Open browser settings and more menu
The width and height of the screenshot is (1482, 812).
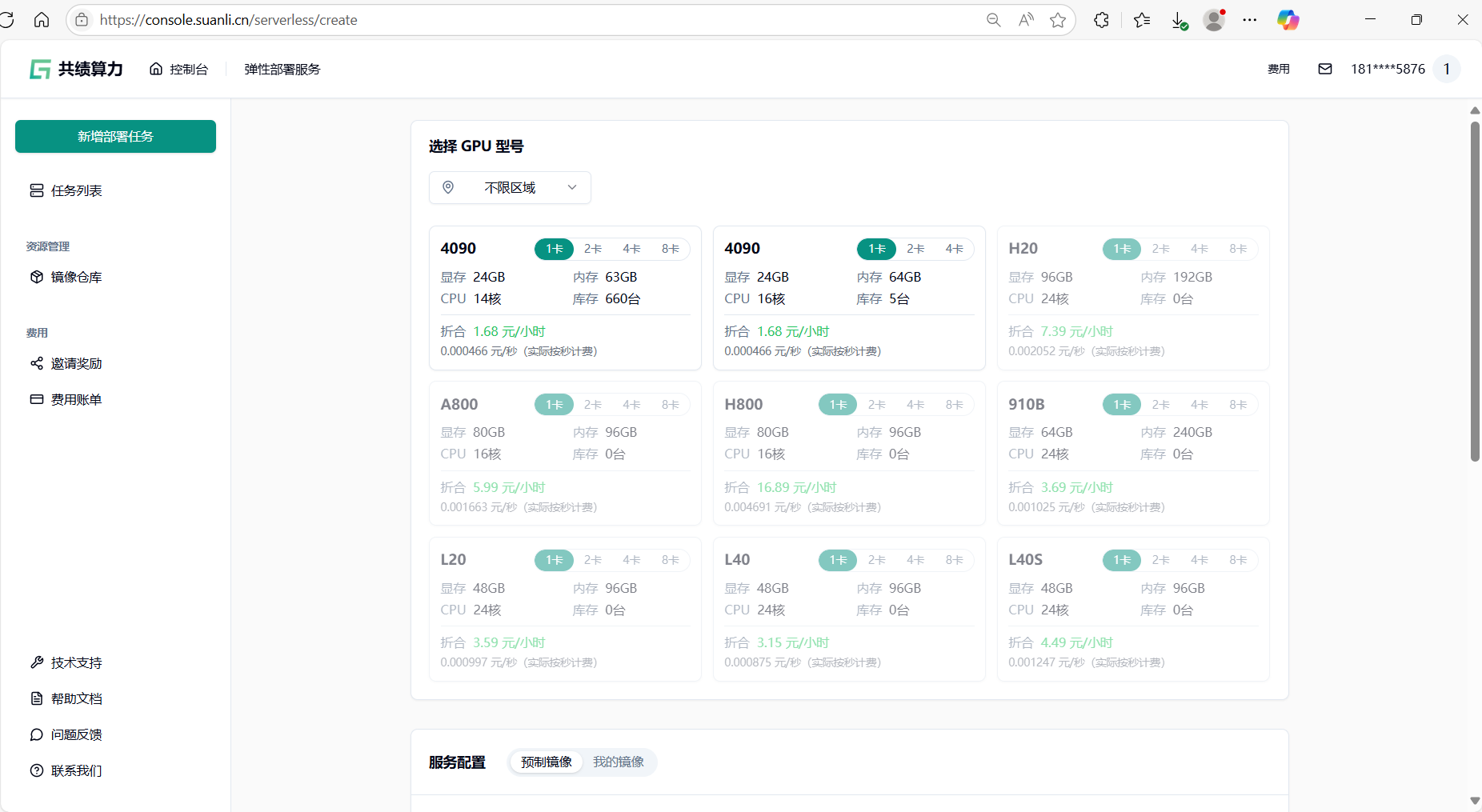point(1249,20)
